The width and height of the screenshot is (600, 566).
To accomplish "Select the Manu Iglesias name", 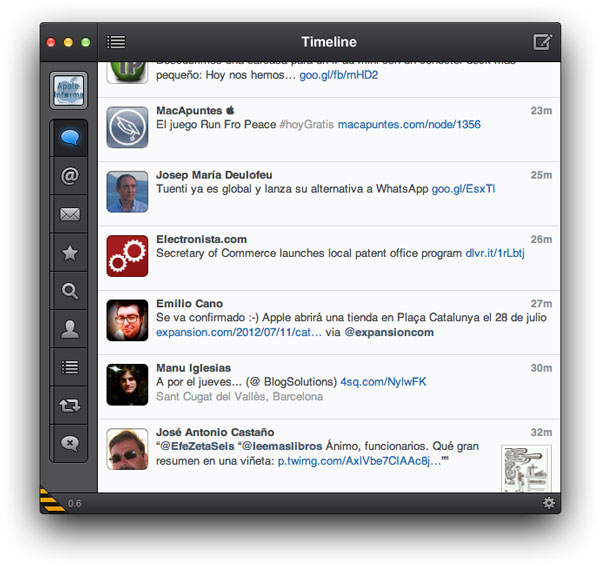I will pos(194,368).
